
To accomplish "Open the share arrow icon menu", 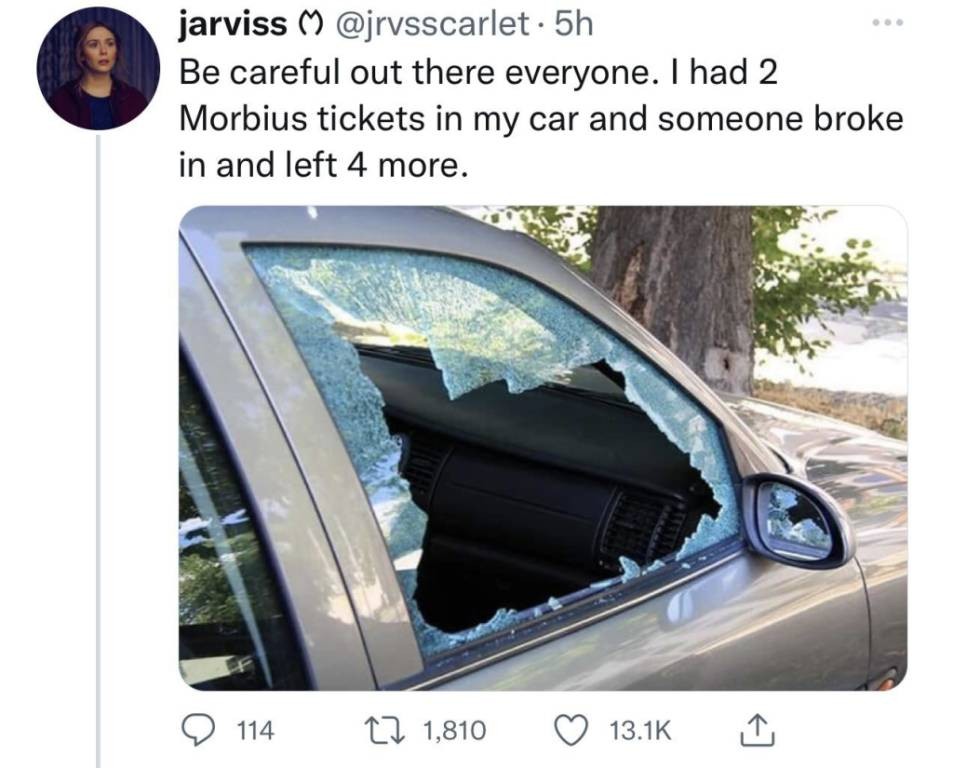I will point(757,730).
